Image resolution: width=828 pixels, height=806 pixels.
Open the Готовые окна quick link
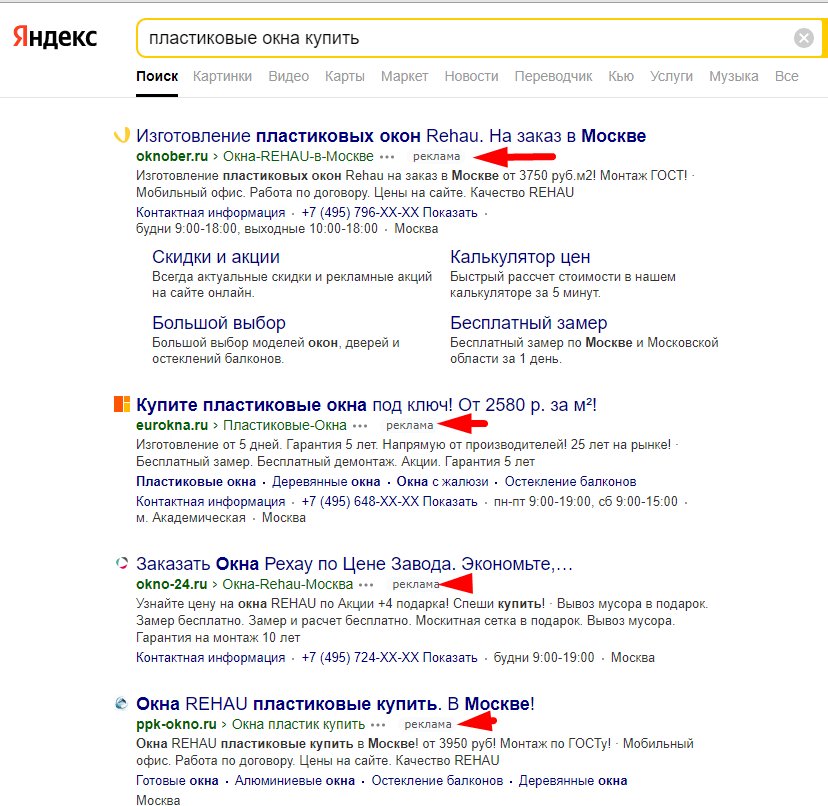(177, 781)
